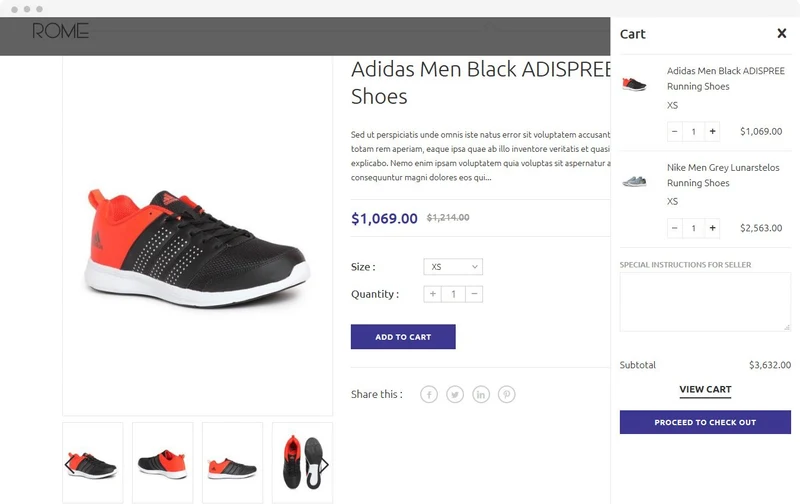Focus the special instructions for seller box
Image resolution: width=800 pixels, height=504 pixels.
coord(705,302)
